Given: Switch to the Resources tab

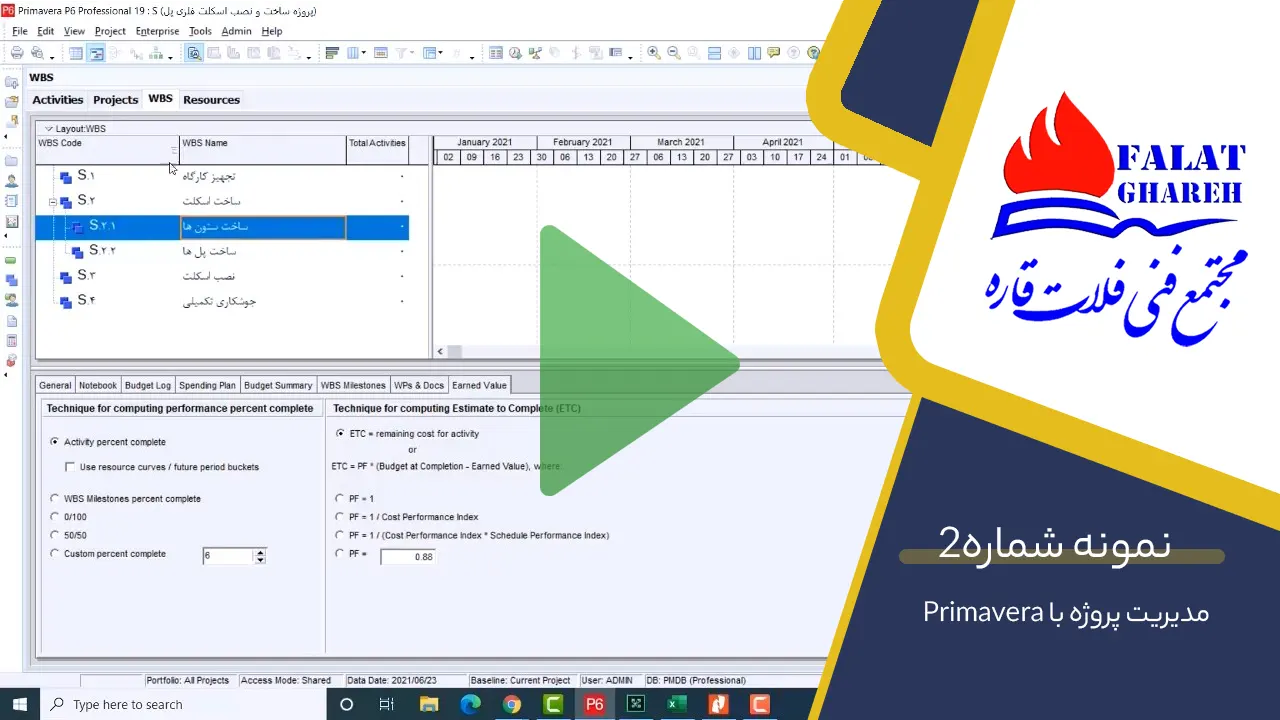Looking at the screenshot, I should [x=211, y=100].
